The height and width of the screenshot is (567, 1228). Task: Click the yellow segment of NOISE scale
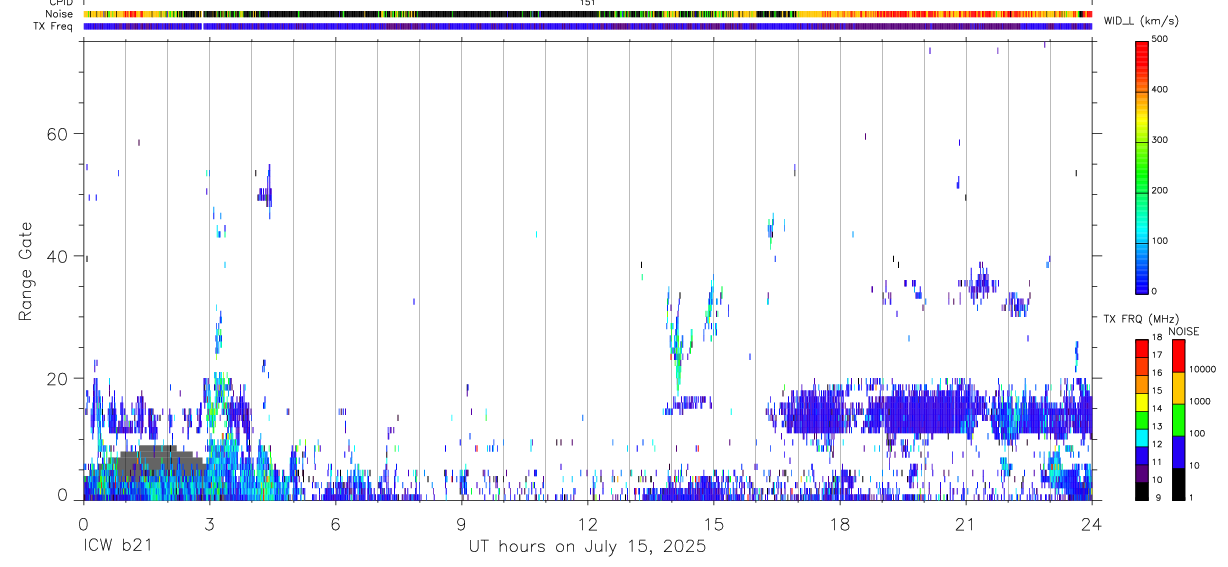click(1178, 387)
